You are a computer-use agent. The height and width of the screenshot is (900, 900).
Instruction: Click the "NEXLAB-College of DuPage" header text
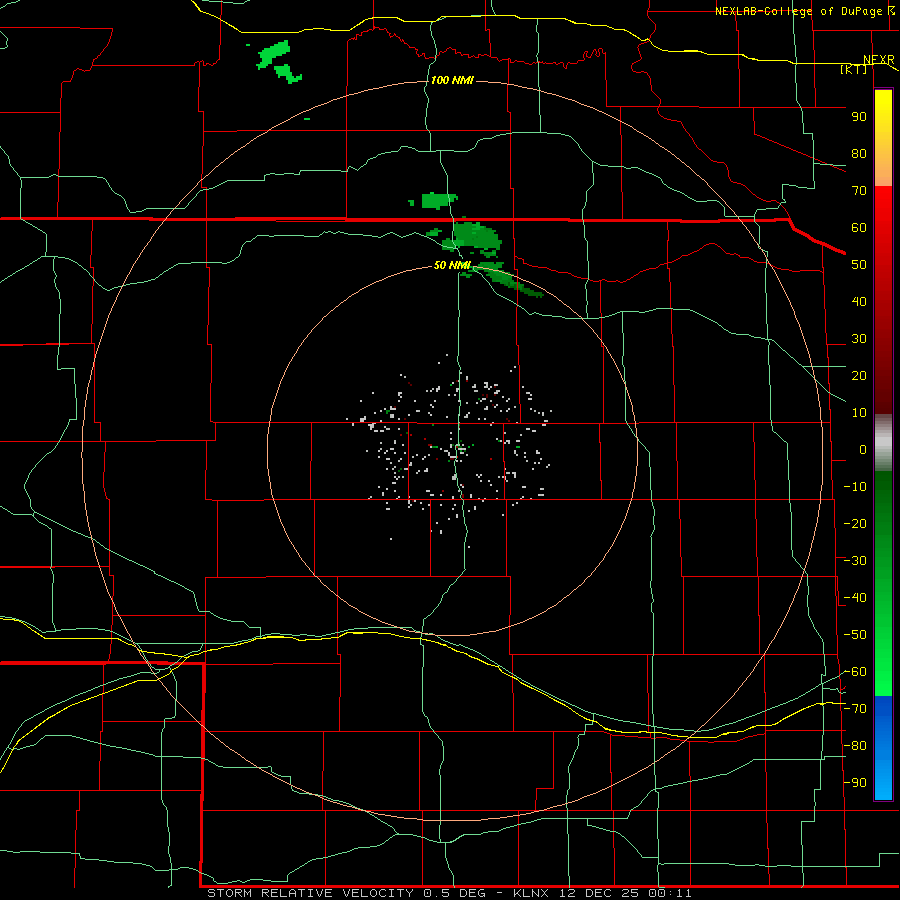[798, 11]
